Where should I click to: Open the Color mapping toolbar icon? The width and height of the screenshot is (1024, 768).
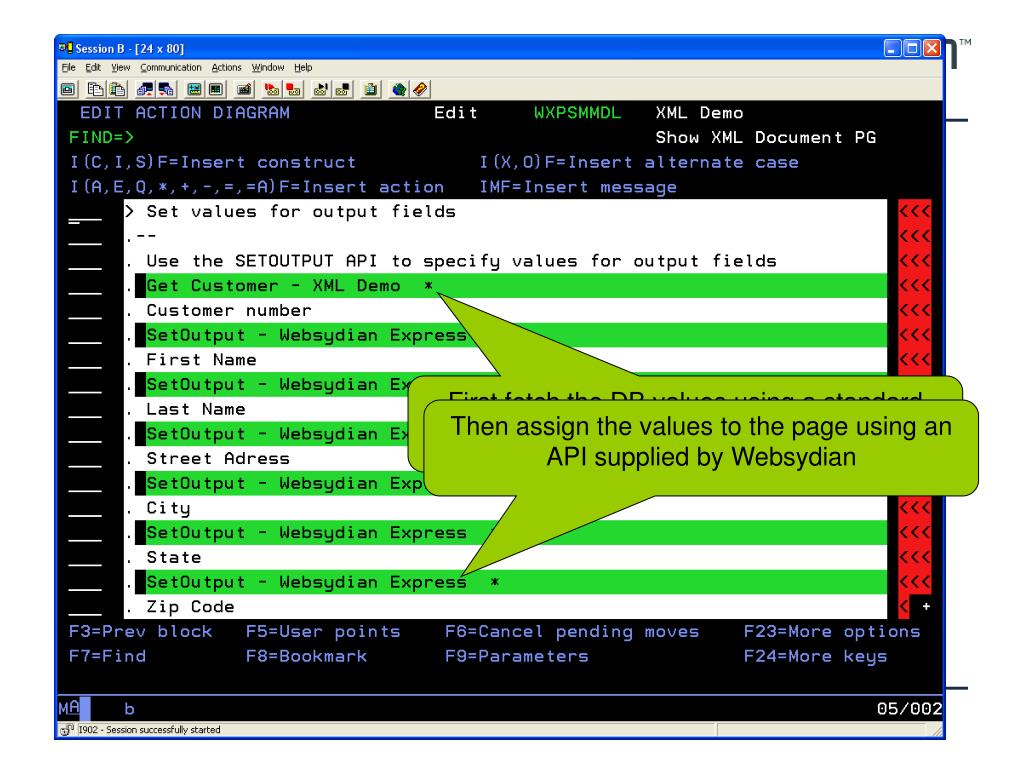(216, 89)
